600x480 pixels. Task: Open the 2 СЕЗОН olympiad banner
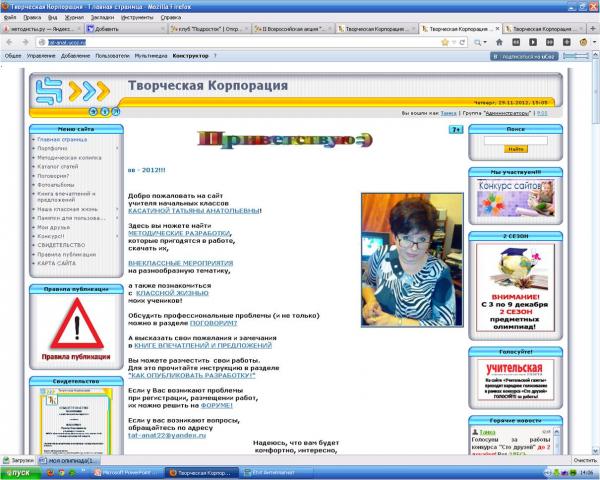tap(515, 287)
